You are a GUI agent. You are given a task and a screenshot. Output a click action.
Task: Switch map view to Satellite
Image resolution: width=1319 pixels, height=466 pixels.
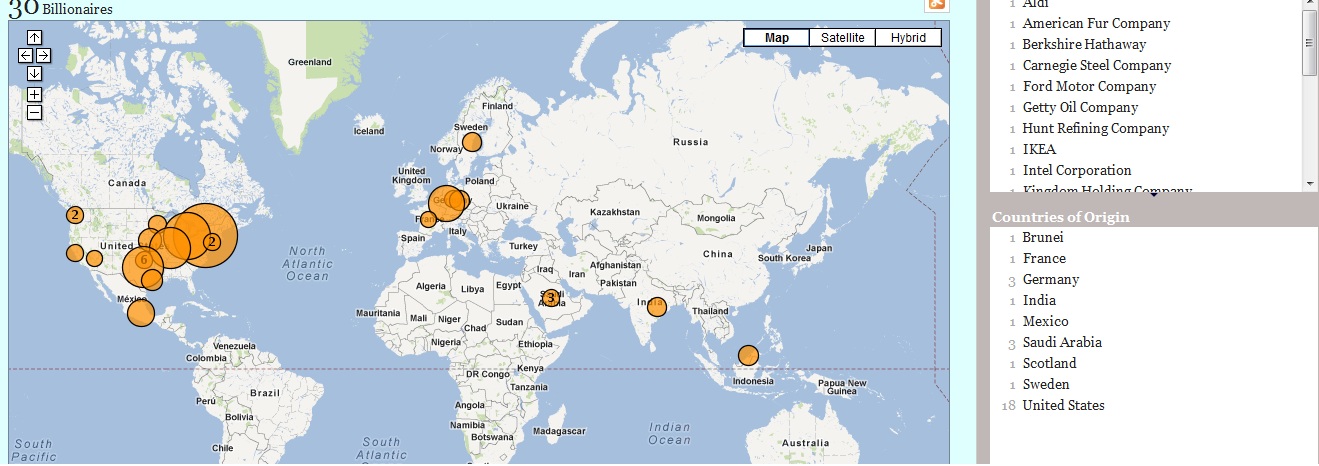pyautogui.click(x=843, y=38)
